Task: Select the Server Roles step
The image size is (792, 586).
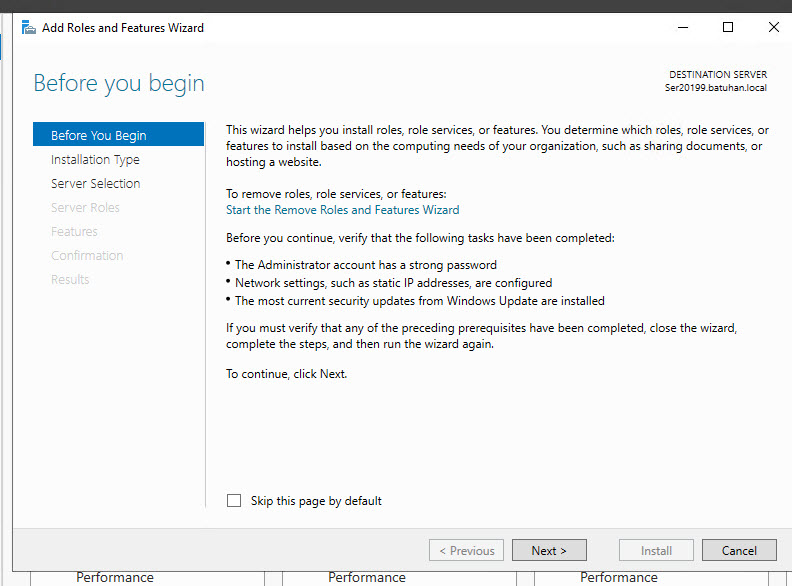Action: [85, 208]
